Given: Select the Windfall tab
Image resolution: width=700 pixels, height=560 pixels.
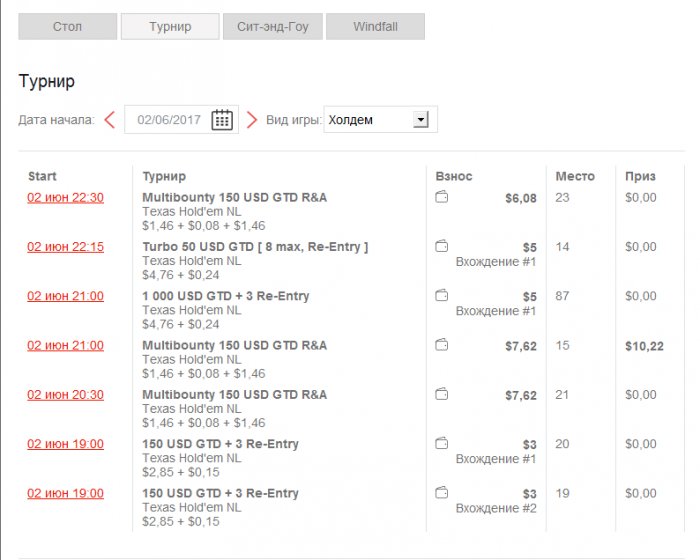Looking at the screenshot, I should pos(375,27).
